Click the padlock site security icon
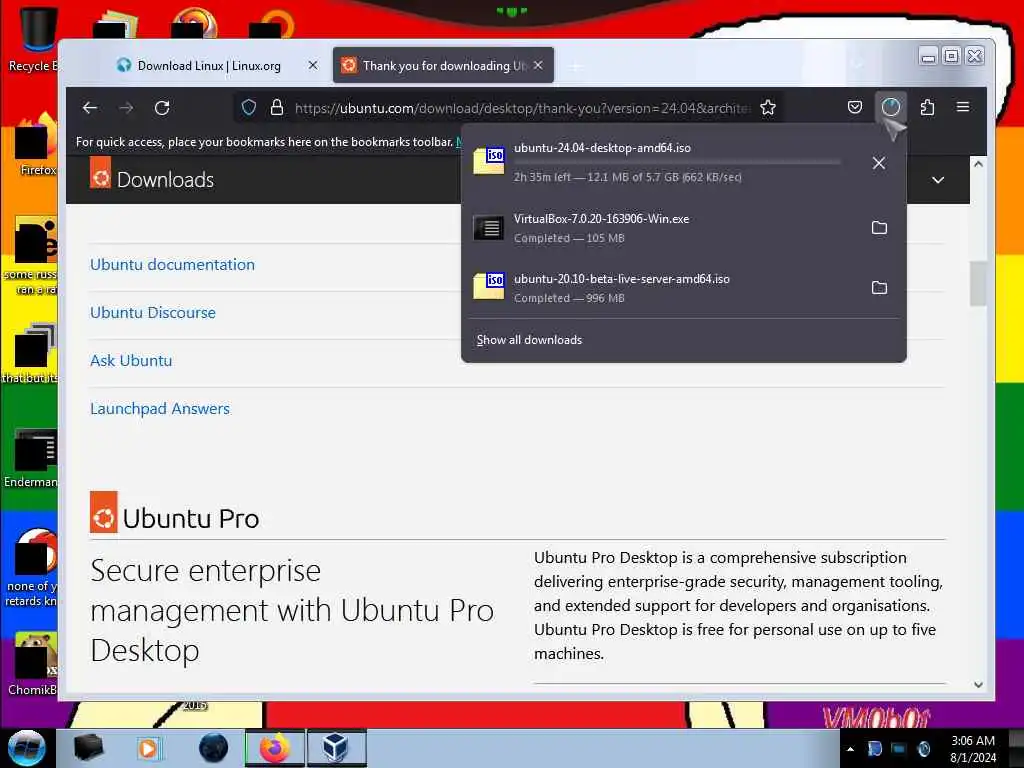The image size is (1024, 768). click(x=277, y=107)
